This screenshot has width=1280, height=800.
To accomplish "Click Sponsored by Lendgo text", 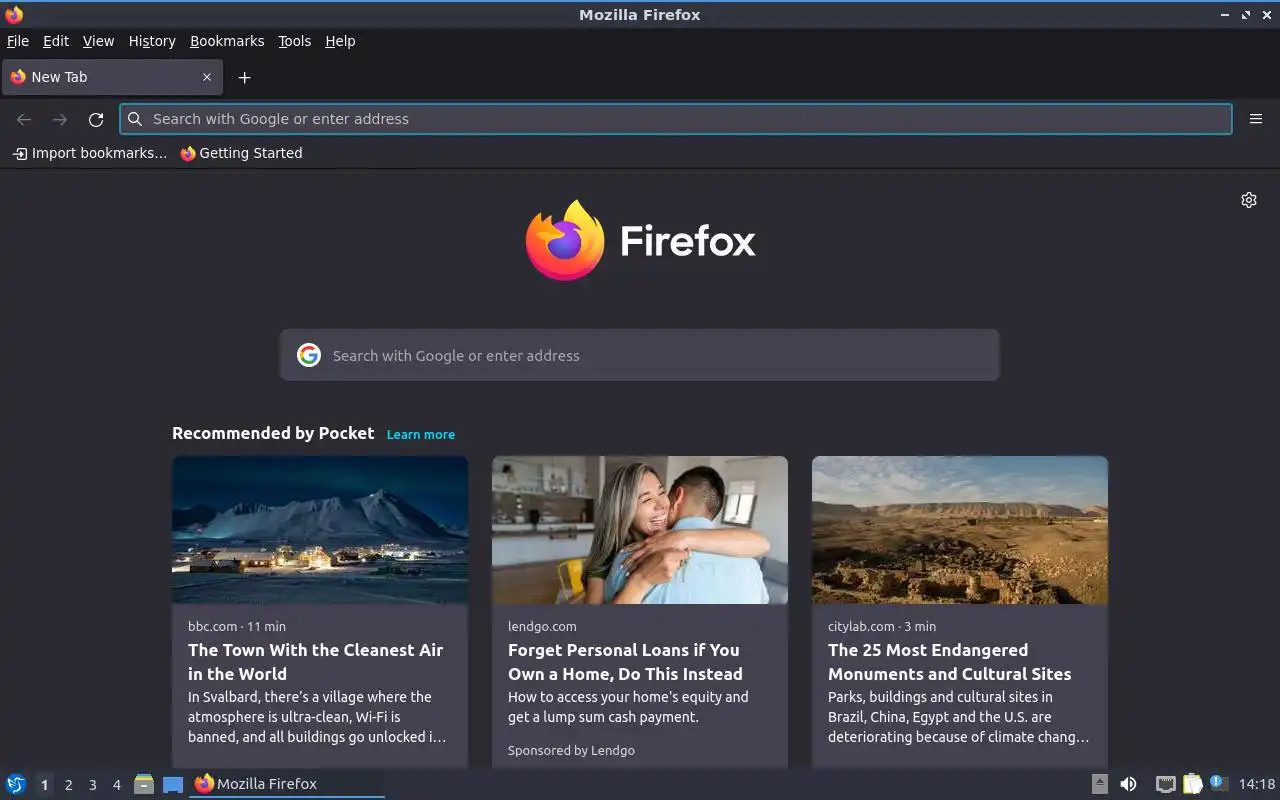I will click(571, 750).
